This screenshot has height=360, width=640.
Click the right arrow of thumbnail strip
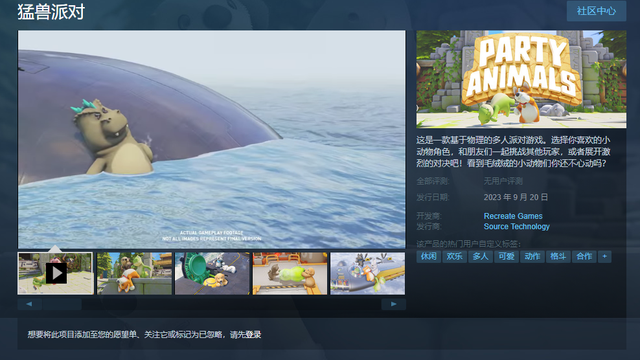(393, 304)
